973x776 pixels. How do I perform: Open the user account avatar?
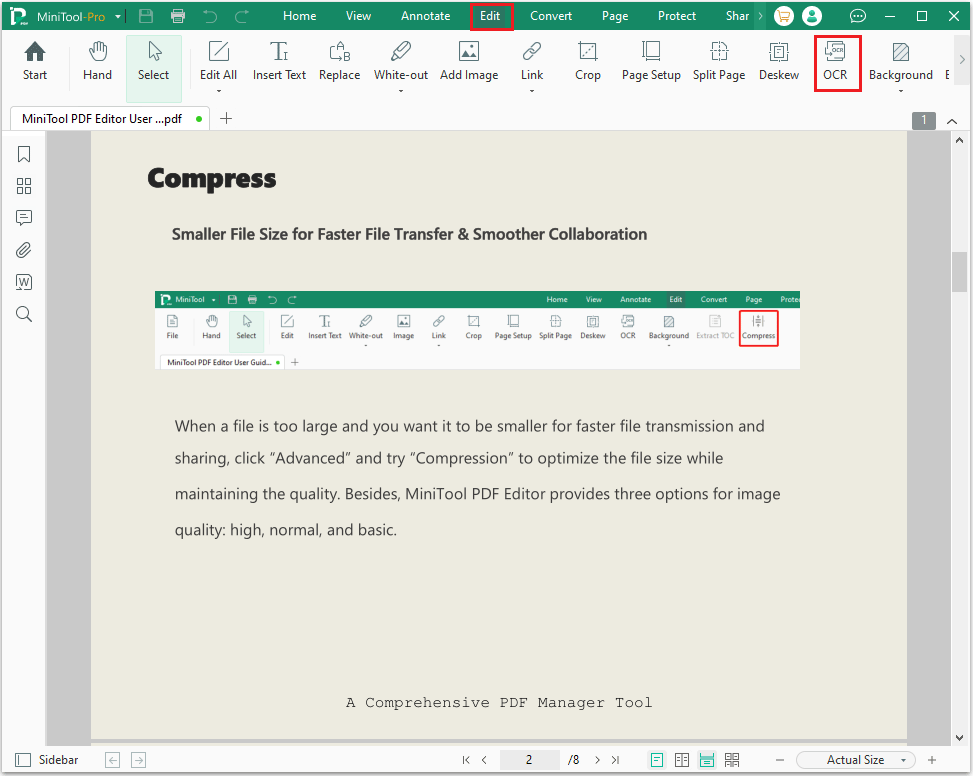pyautogui.click(x=812, y=16)
